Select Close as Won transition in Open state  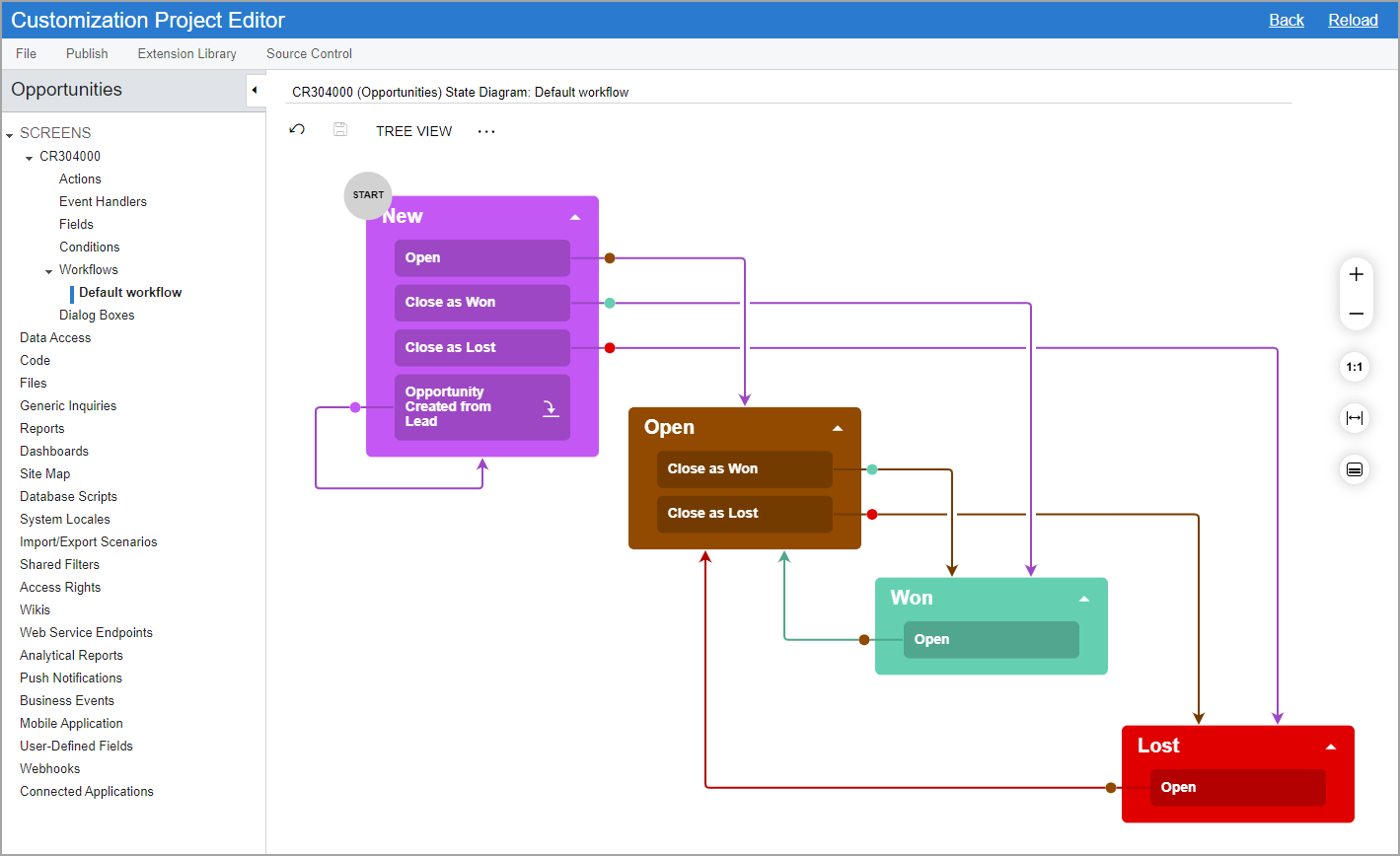click(x=744, y=469)
